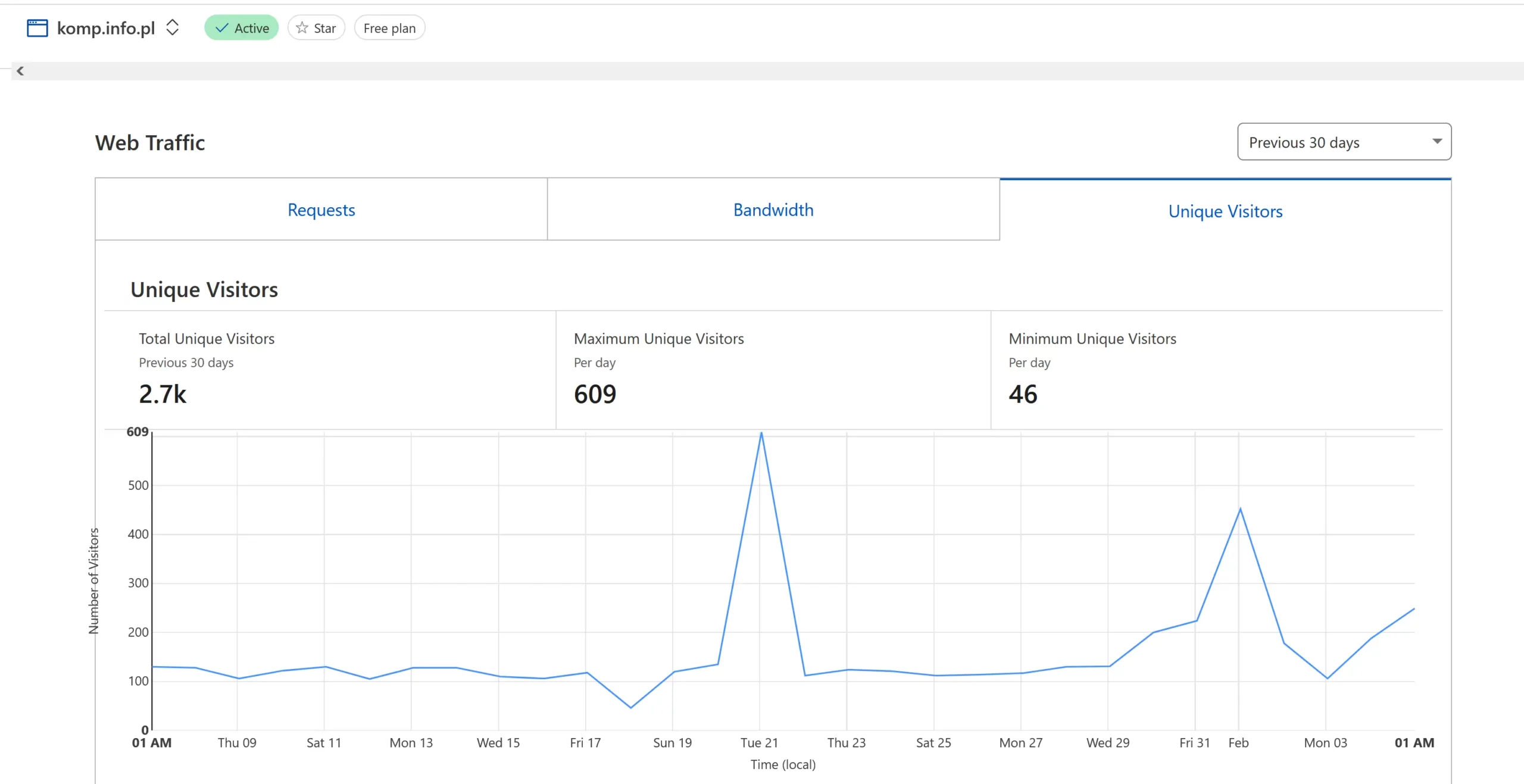
Task: Select the Unique Visitors tab
Action: coord(1225,211)
